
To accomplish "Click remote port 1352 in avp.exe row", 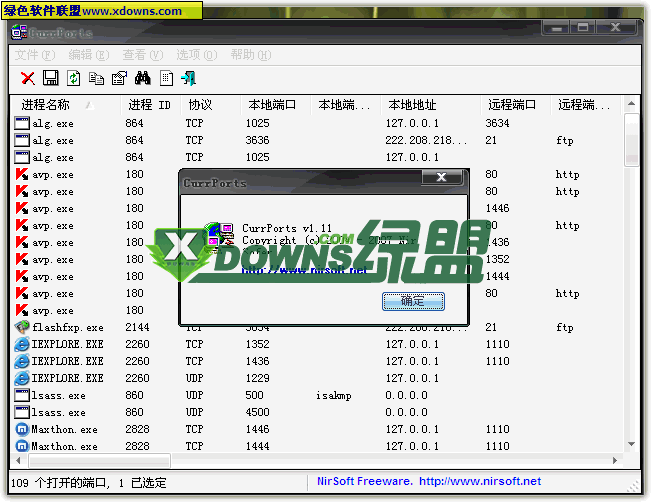I will [497, 259].
